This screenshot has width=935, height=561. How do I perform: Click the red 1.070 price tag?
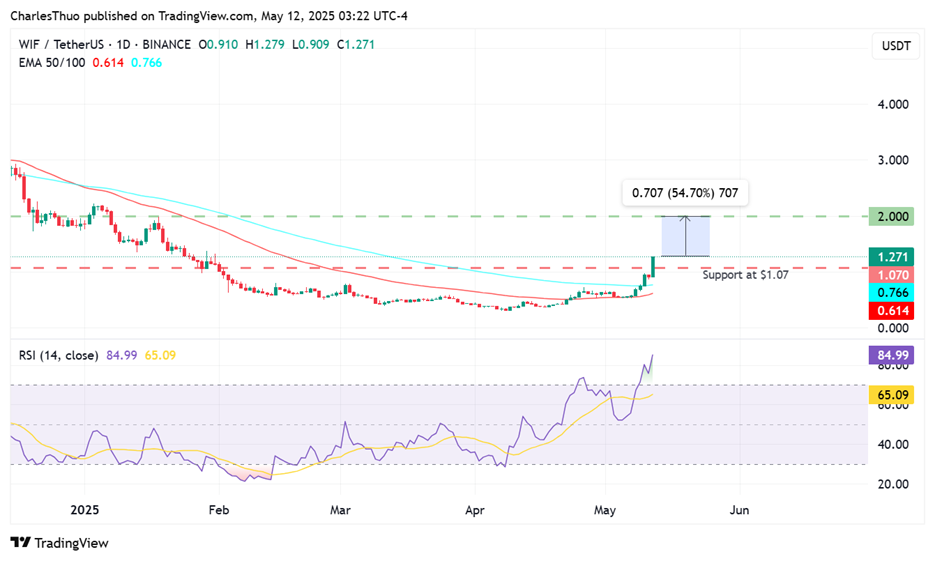coord(892,274)
